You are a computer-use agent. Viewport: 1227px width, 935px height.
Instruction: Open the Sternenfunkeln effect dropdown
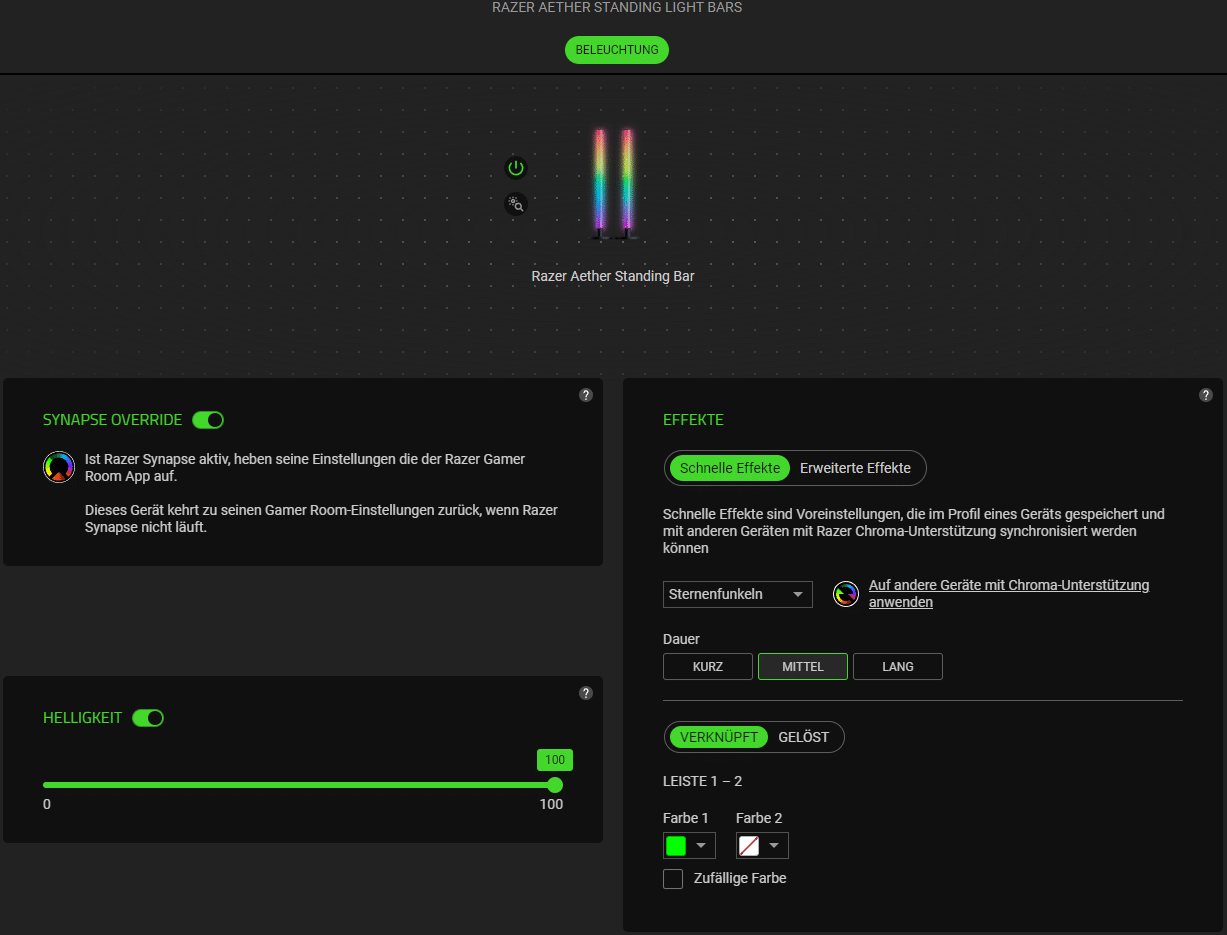click(737, 594)
